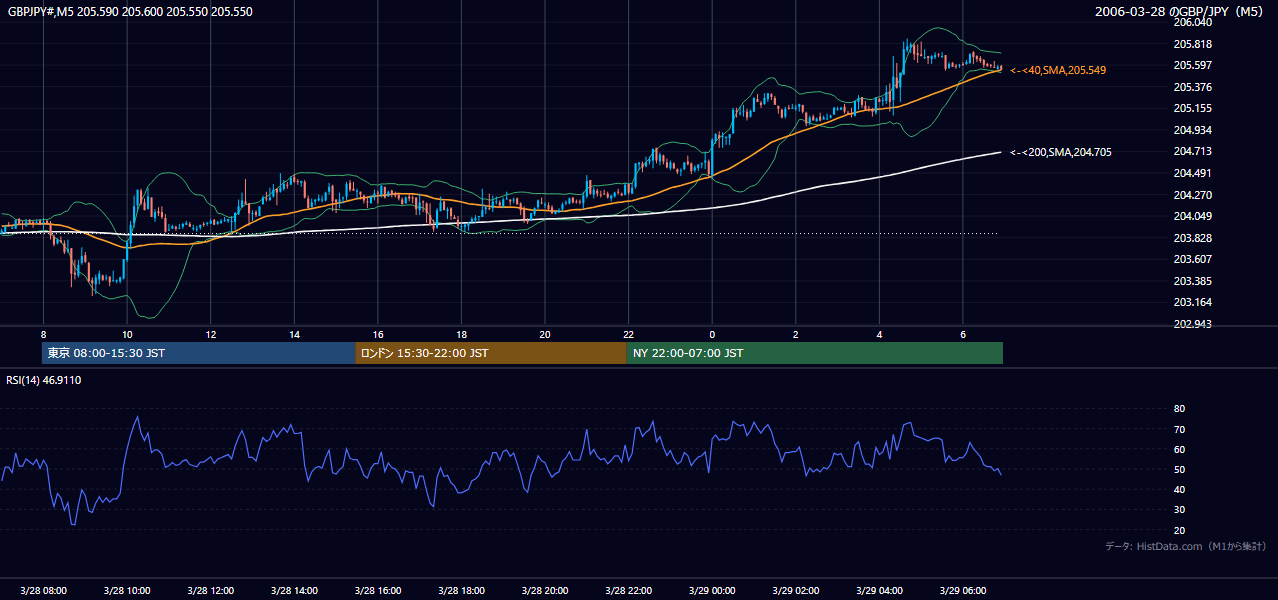Screen dimensions: 1278x600
Task: Click the 203.828 price axis label
Action: [1194, 238]
